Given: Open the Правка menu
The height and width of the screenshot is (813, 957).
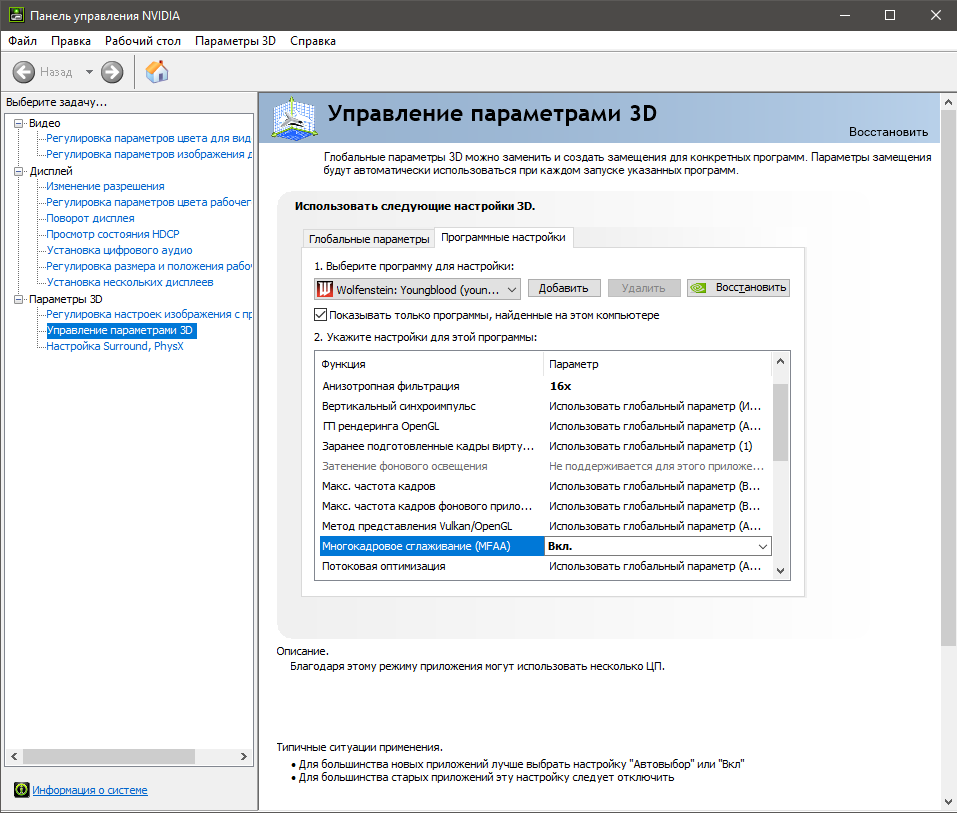Looking at the screenshot, I should pyautogui.click(x=71, y=41).
